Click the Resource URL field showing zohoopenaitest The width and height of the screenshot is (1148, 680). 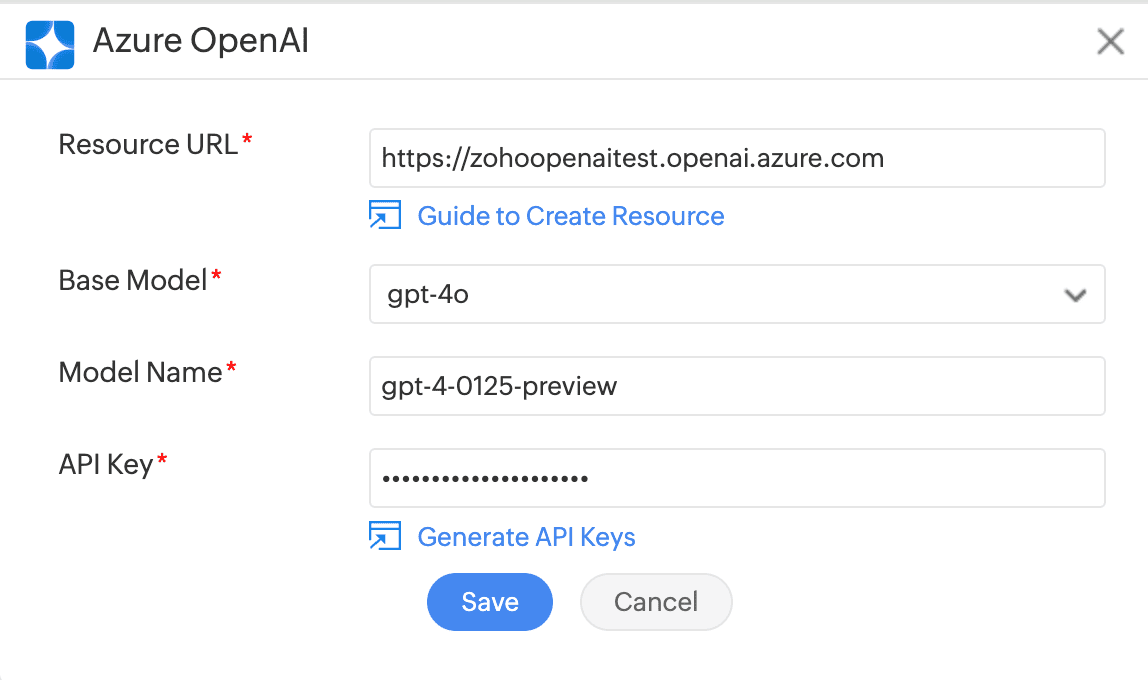pos(737,158)
